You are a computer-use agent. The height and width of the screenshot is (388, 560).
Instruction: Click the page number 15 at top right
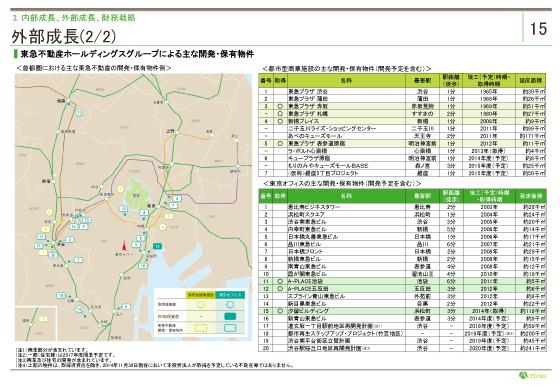538,29
